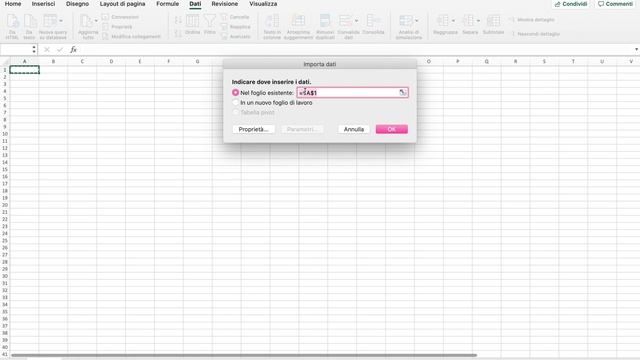
Task: Expand the formula bar with right arrow
Action: (x=636, y=49)
